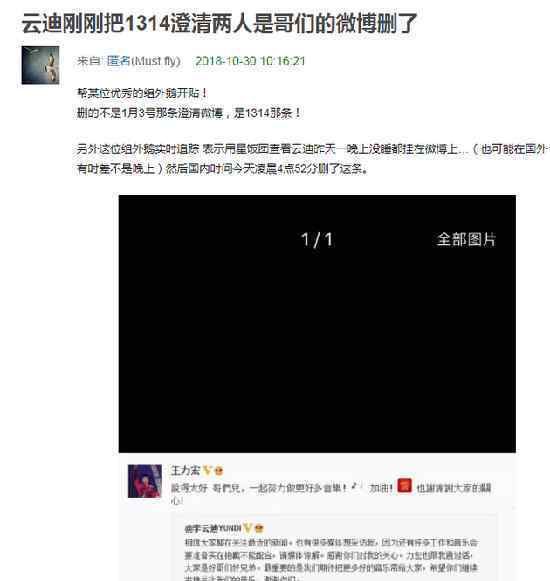The height and width of the screenshot is (581, 550).
Task: Click 王力宏's reply text starting 說得太好
Action: tap(331, 493)
